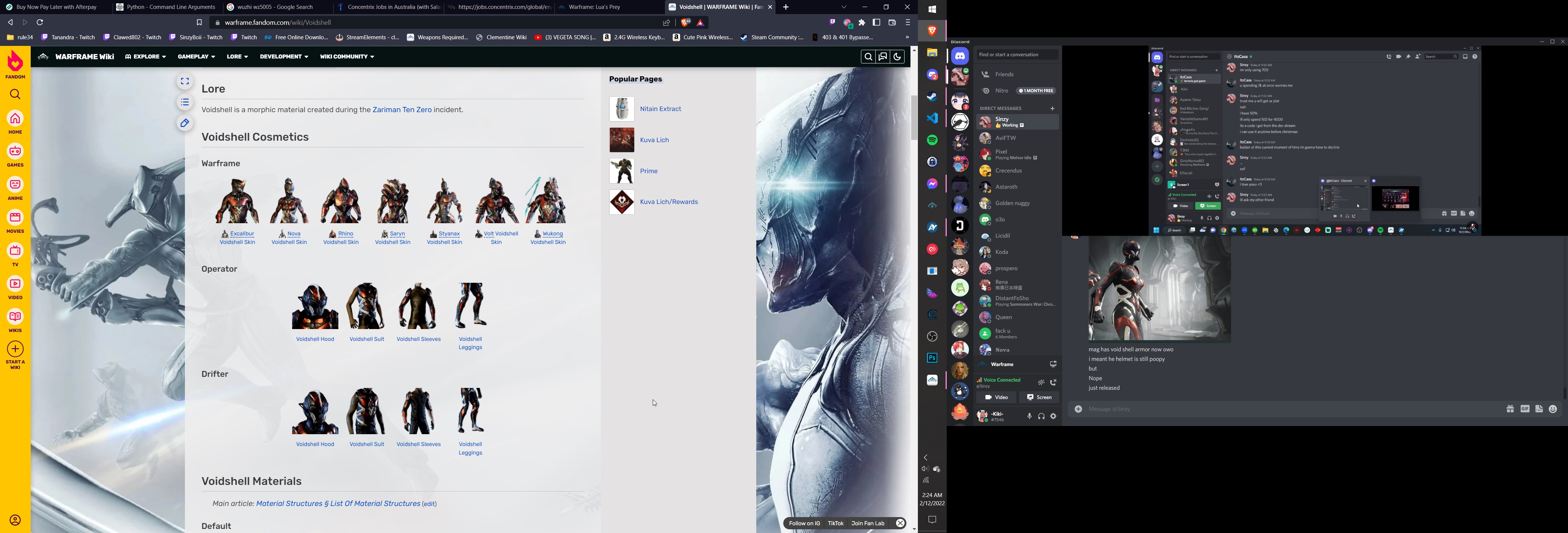Open Material Structures list link

pyautogui.click(x=338, y=504)
